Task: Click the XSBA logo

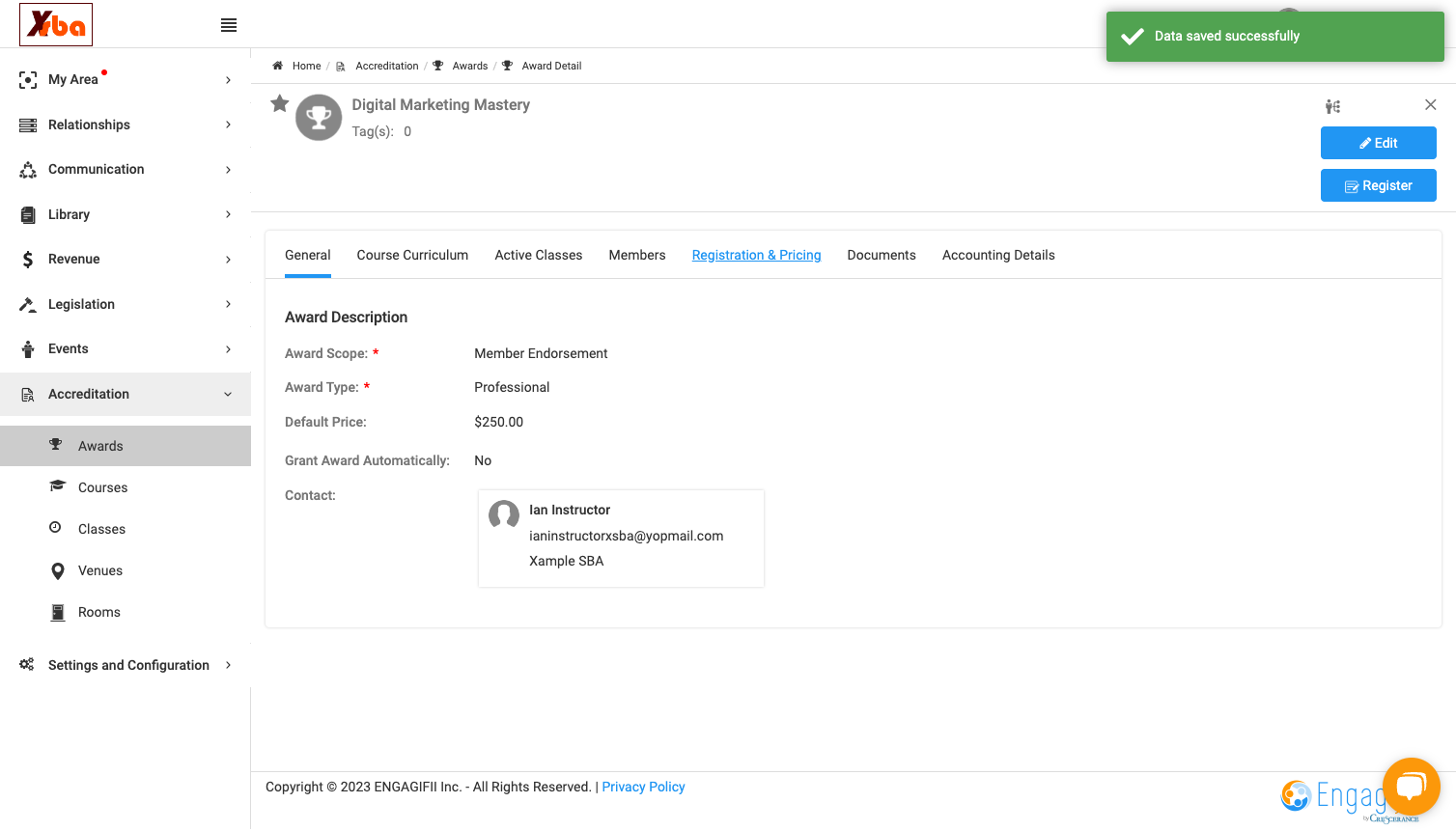Action: (x=56, y=24)
